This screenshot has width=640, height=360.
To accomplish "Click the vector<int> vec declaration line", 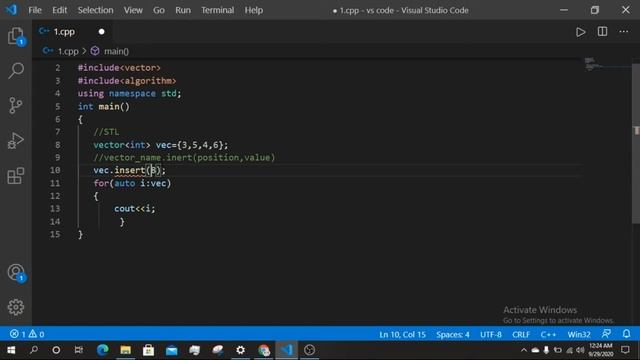I will 160,145.
